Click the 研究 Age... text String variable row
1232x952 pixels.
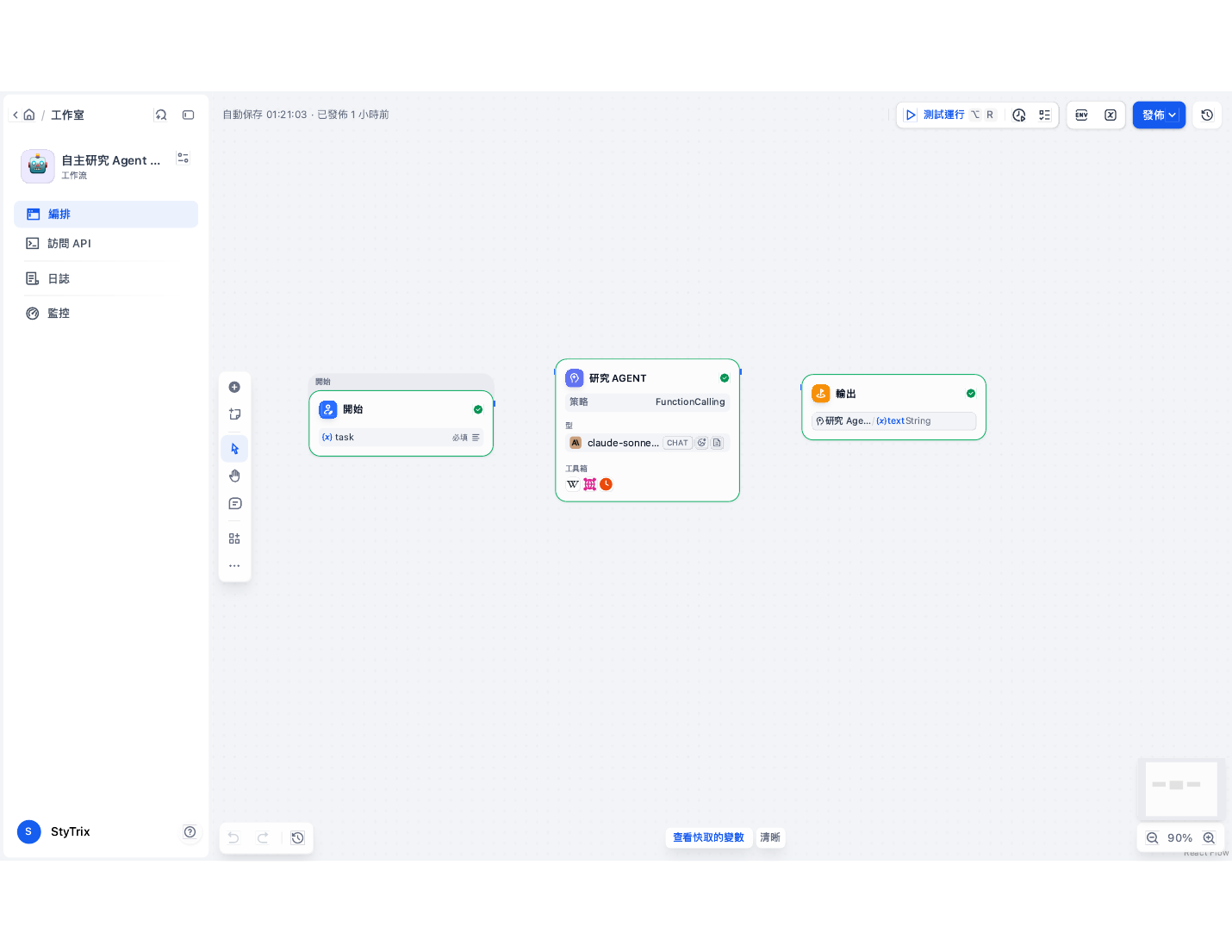(894, 421)
